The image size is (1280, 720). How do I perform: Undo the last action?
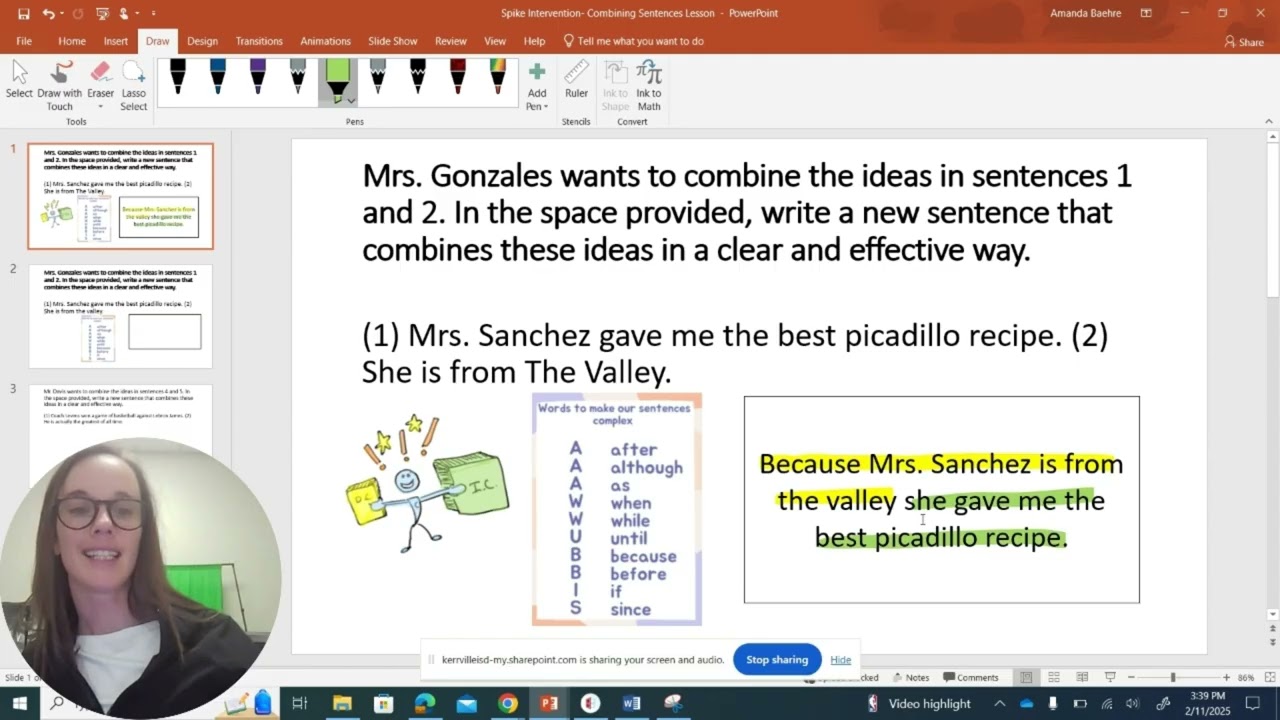coord(47,13)
